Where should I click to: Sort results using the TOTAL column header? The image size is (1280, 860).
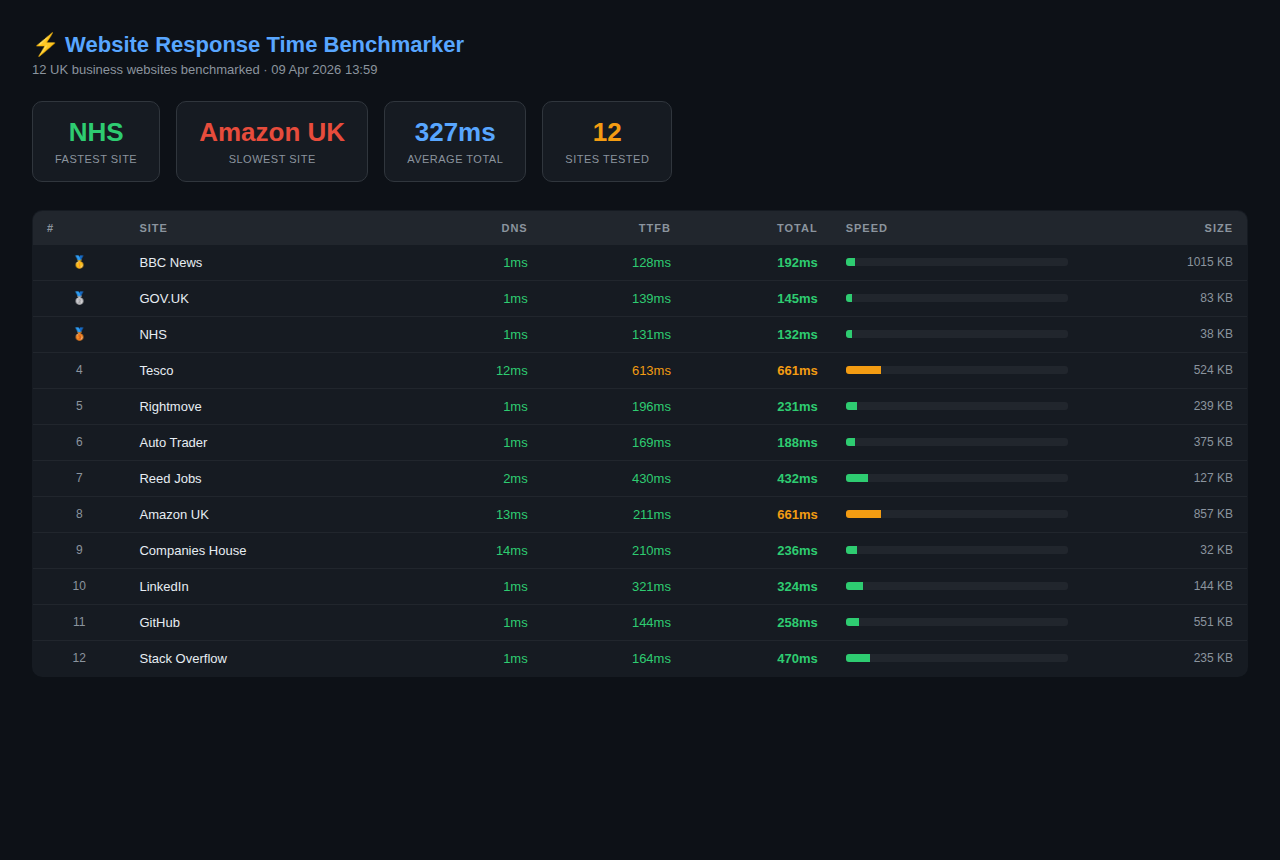point(797,228)
